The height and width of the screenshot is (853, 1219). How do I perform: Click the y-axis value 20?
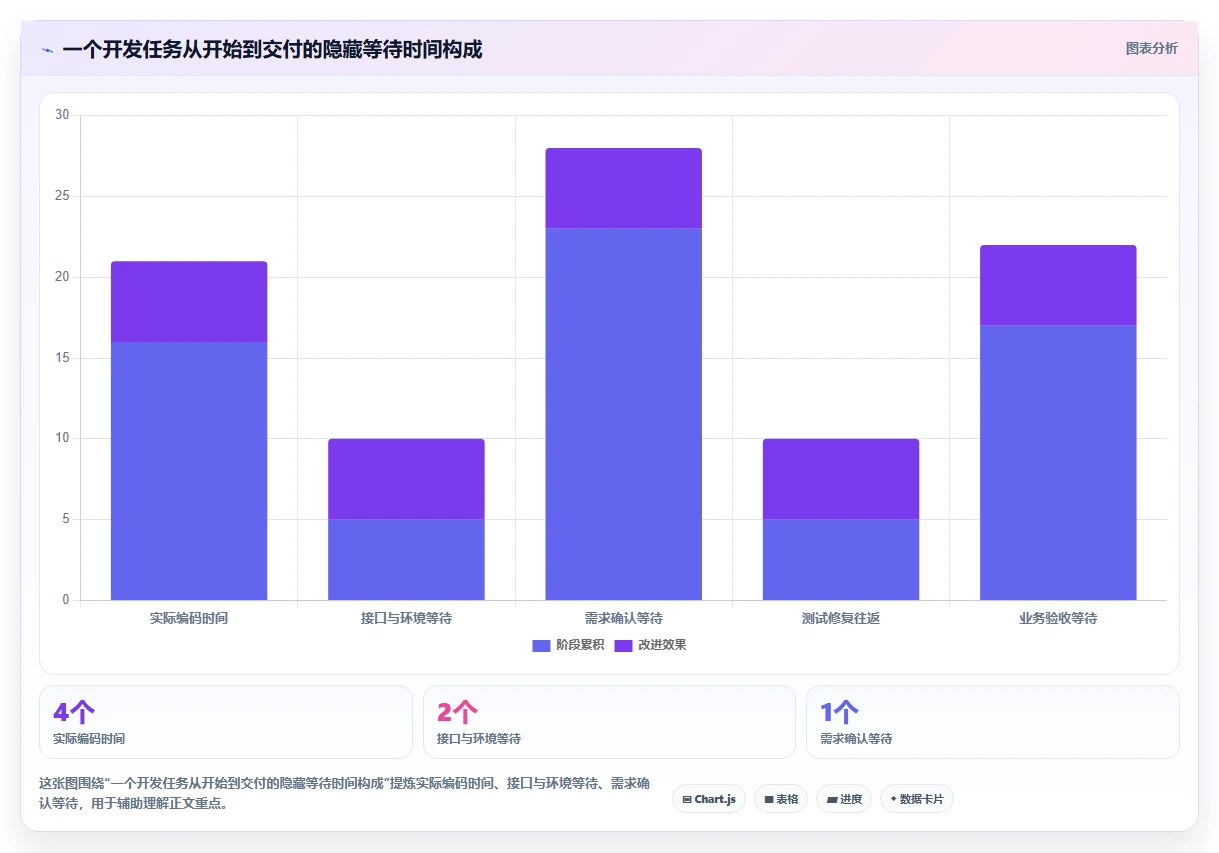coord(62,277)
